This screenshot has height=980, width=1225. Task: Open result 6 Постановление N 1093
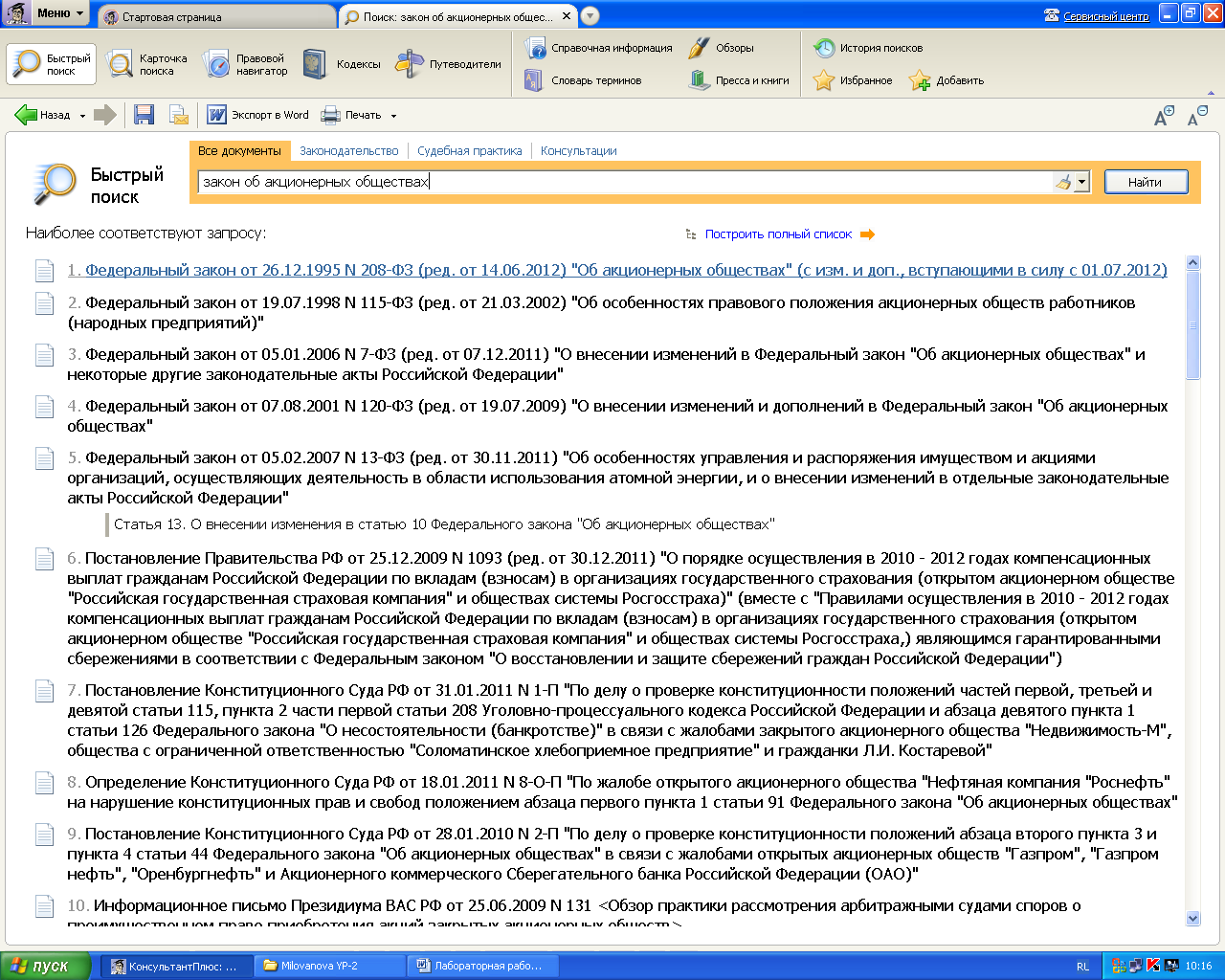(x=620, y=608)
